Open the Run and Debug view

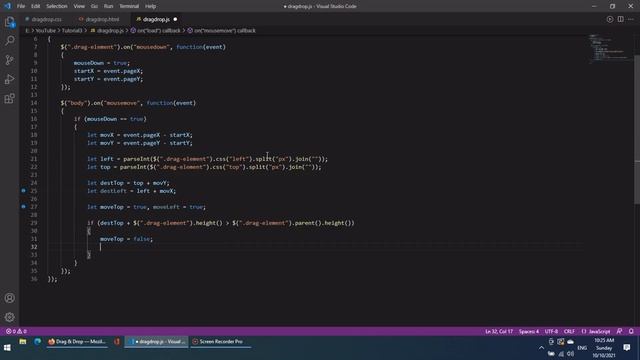point(9,79)
